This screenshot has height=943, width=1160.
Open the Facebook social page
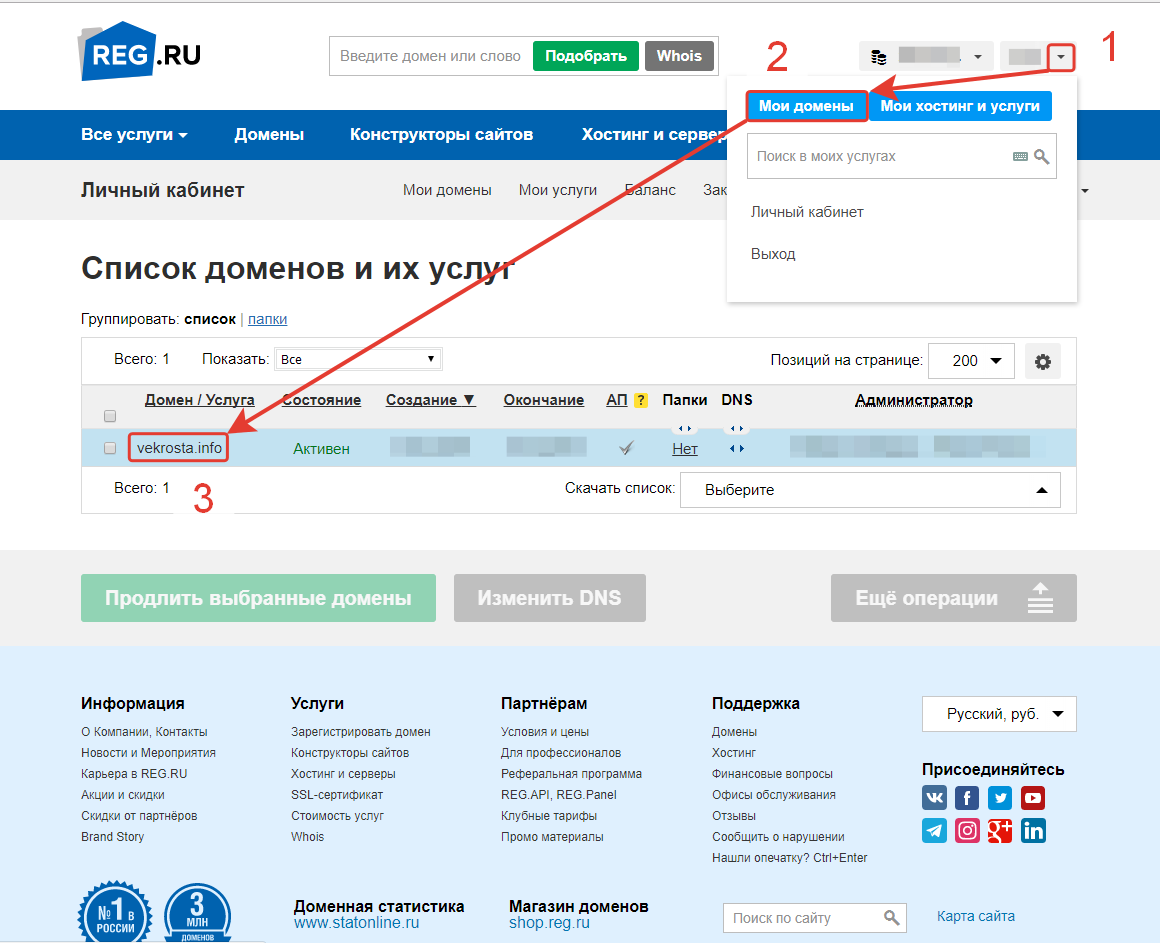click(967, 798)
